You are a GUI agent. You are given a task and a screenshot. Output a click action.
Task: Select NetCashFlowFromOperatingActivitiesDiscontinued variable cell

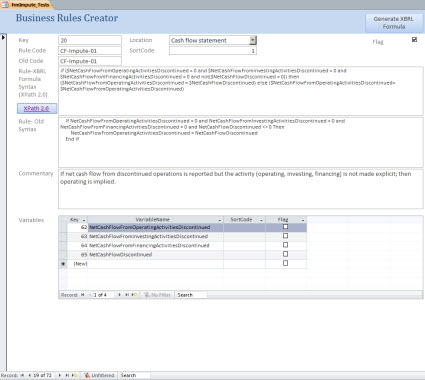click(156, 227)
